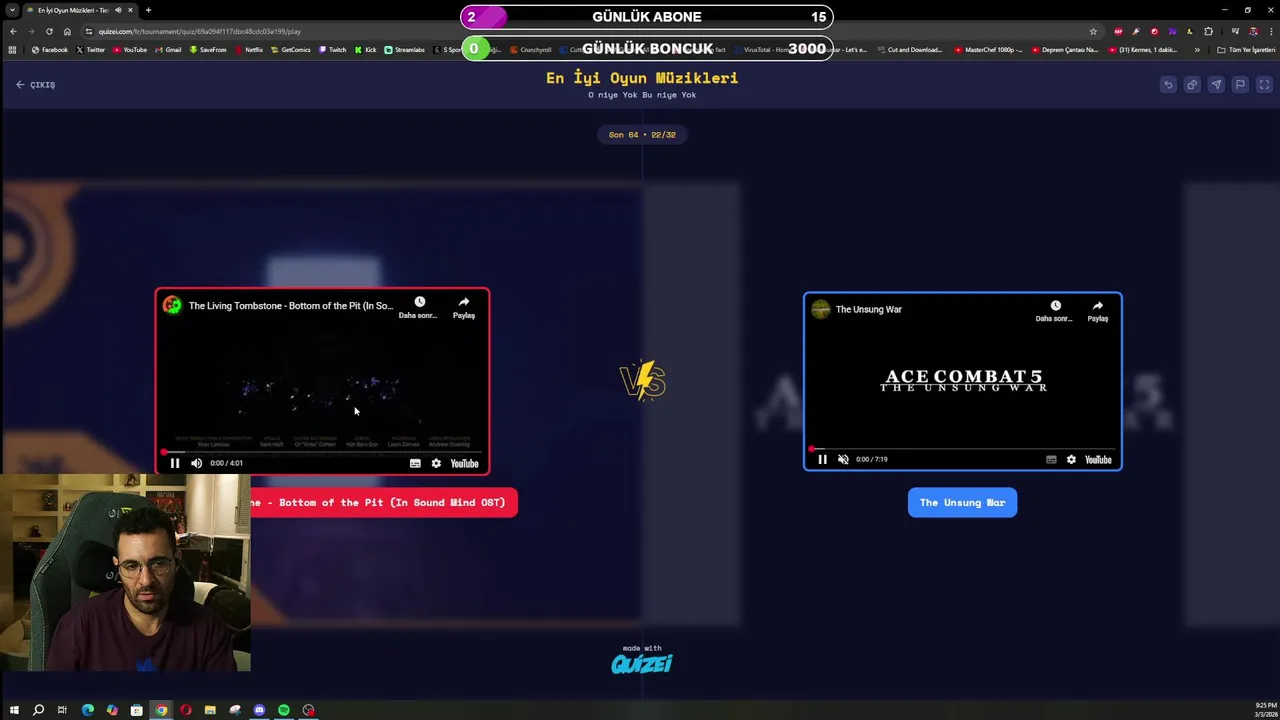This screenshot has width=1280, height=720.
Task: Pause the Living Tombstone video
Action: click(x=175, y=463)
